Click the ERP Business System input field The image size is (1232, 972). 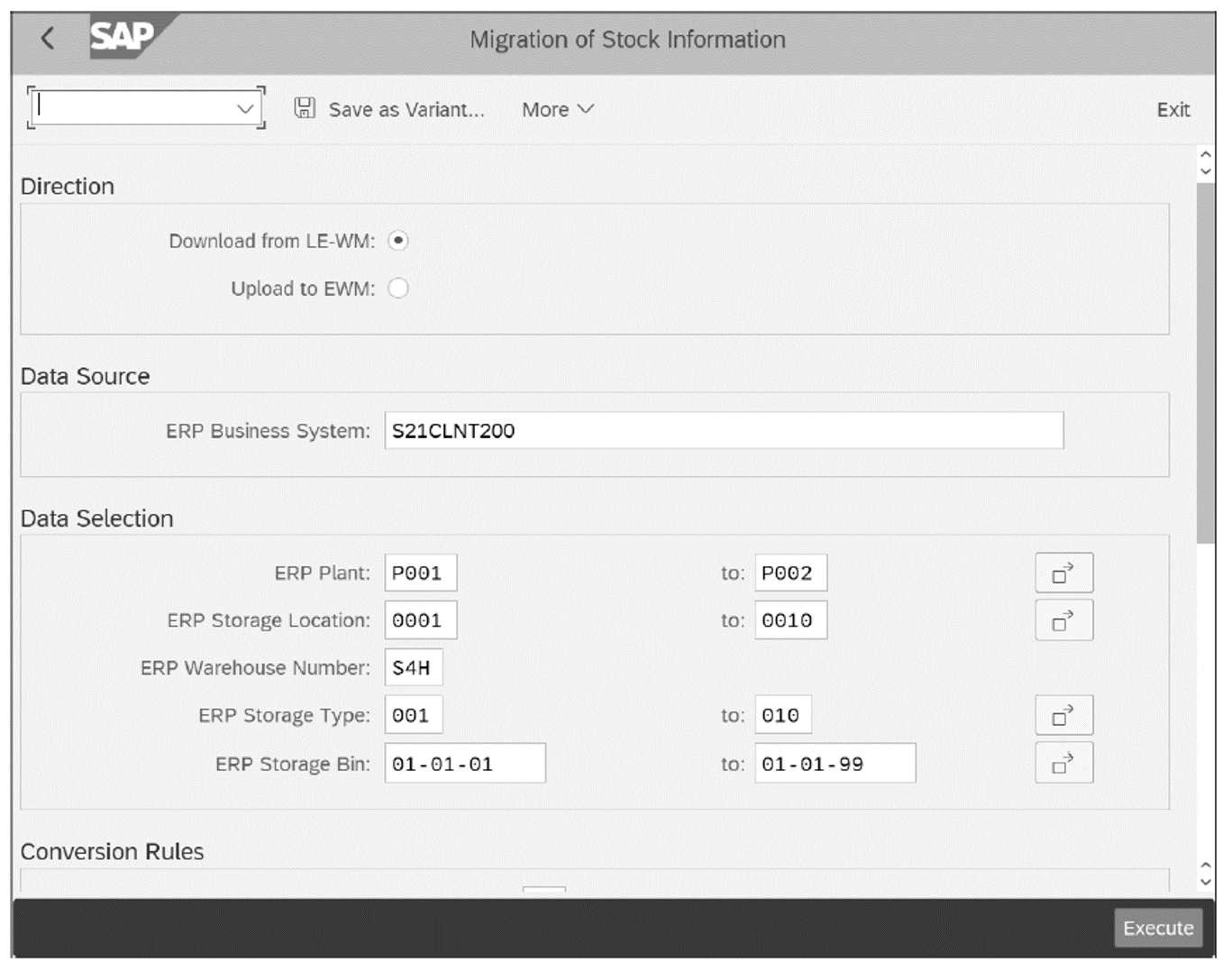(721, 431)
